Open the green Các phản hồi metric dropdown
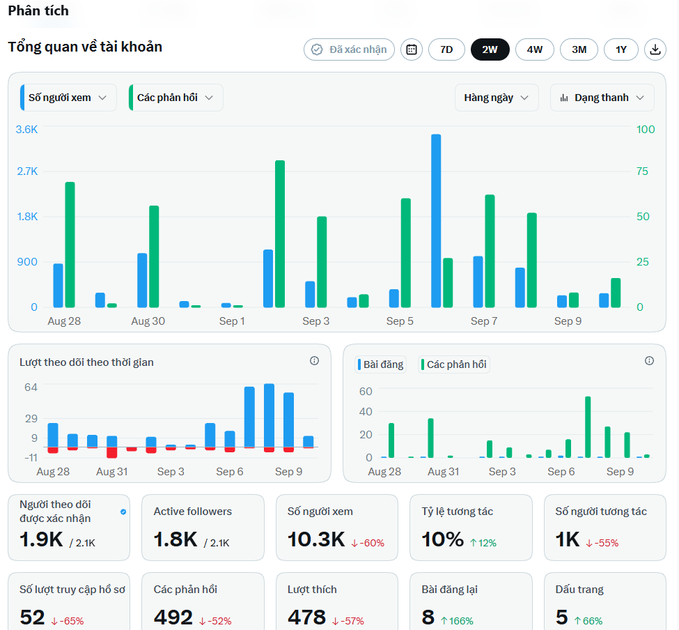 [176, 98]
